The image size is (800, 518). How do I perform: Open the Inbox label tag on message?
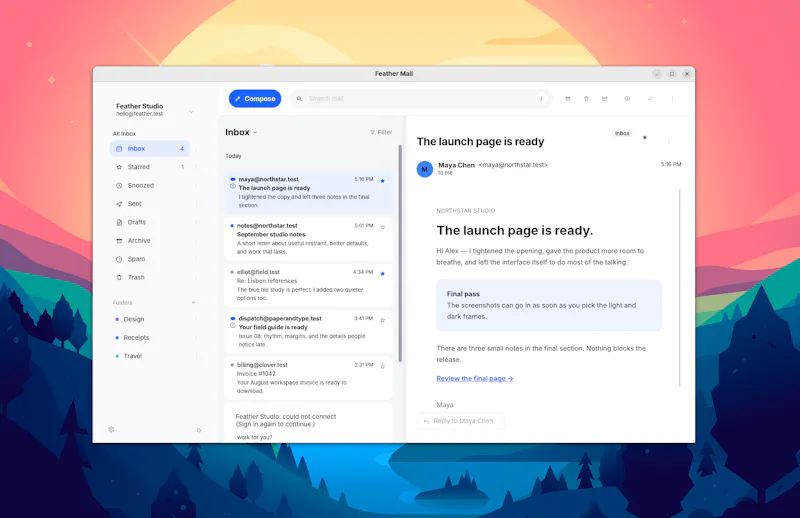tap(622, 133)
